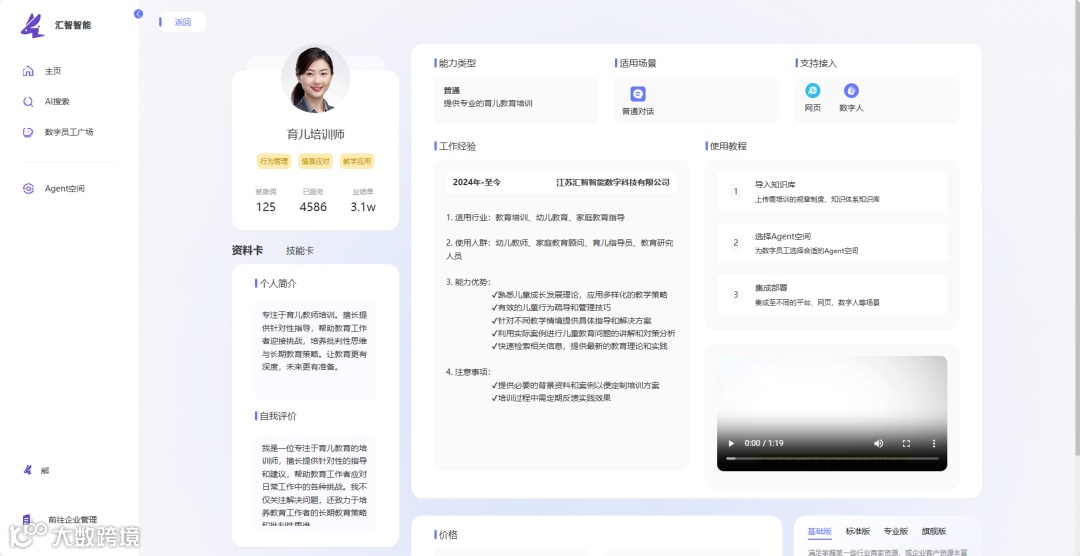Click the step 2 选择Agent空间 card
1080x556 pixels.
[x=832, y=243]
